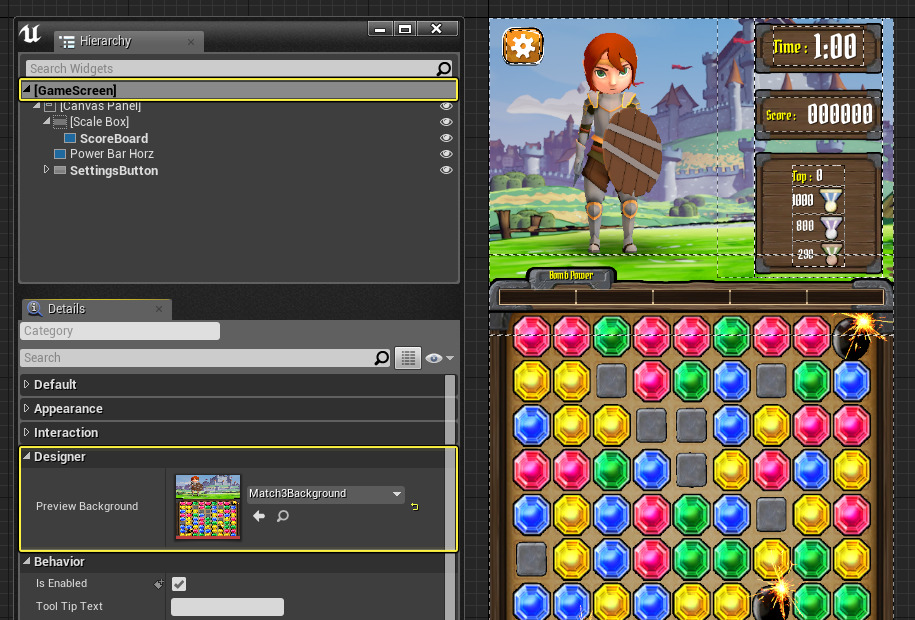Collapse the GameScreen root node
This screenshot has width=915, height=620.
26,89
